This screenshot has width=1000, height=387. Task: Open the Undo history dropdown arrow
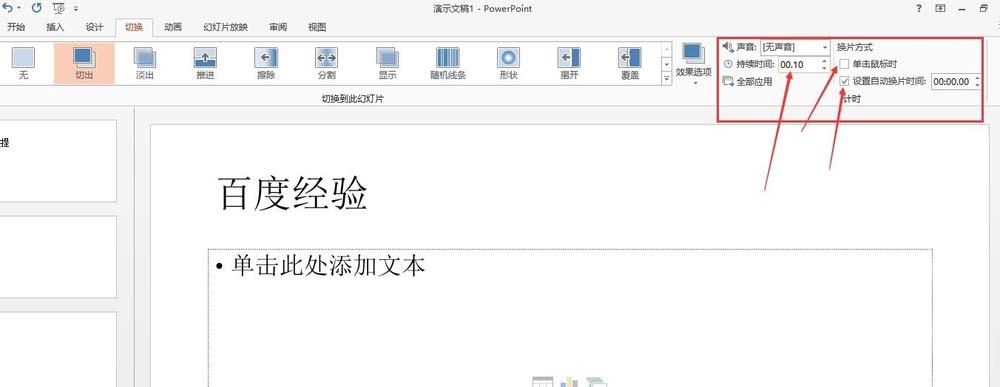coord(18,8)
